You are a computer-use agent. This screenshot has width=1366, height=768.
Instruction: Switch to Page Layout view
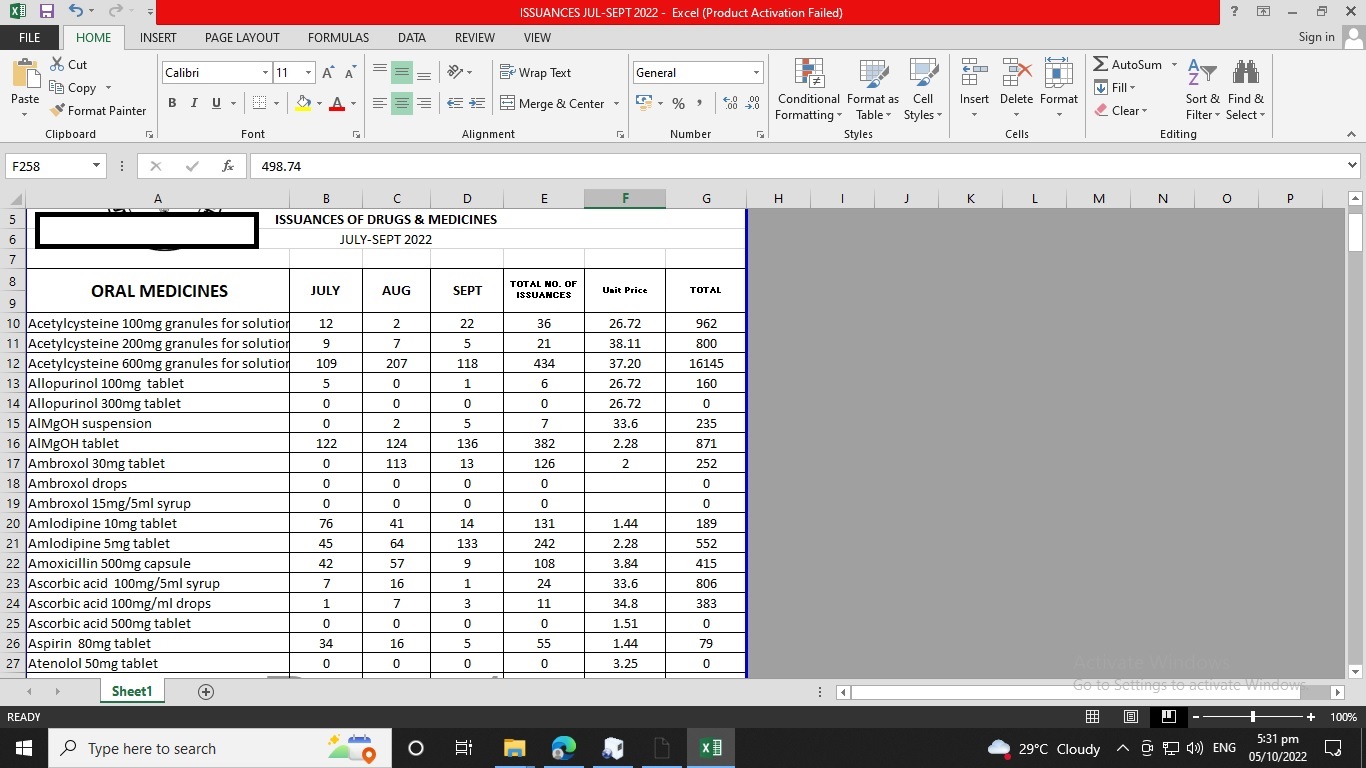click(x=1130, y=717)
